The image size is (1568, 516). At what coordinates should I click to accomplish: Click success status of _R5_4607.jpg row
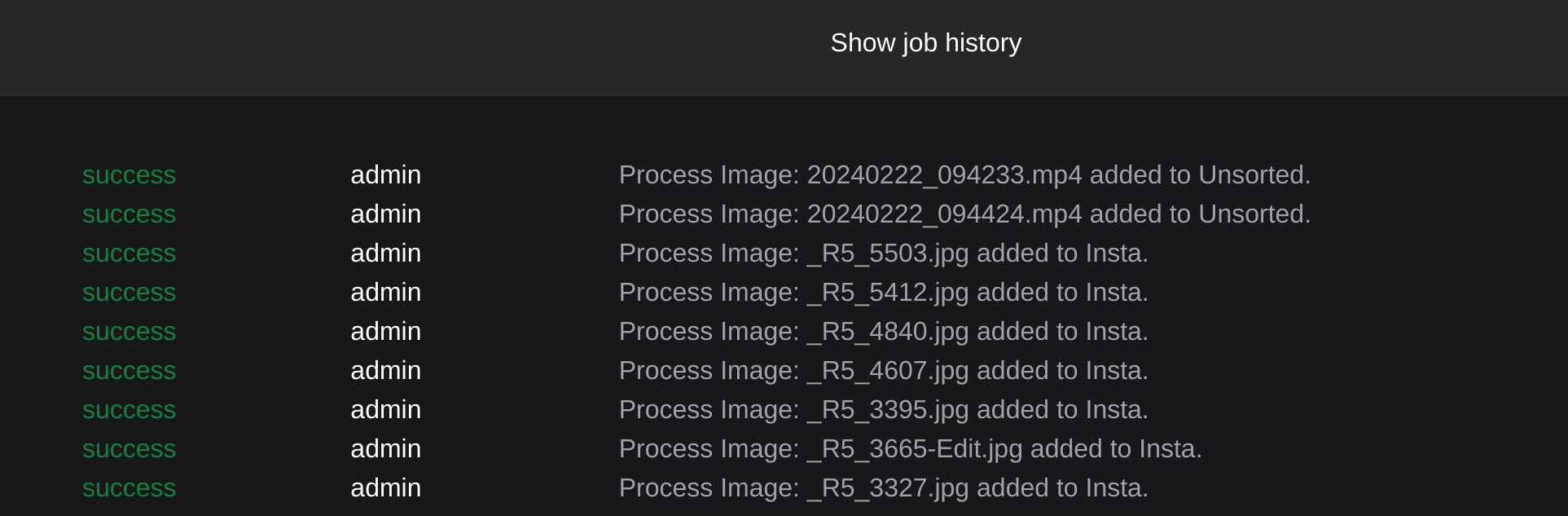[x=129, y=371]
